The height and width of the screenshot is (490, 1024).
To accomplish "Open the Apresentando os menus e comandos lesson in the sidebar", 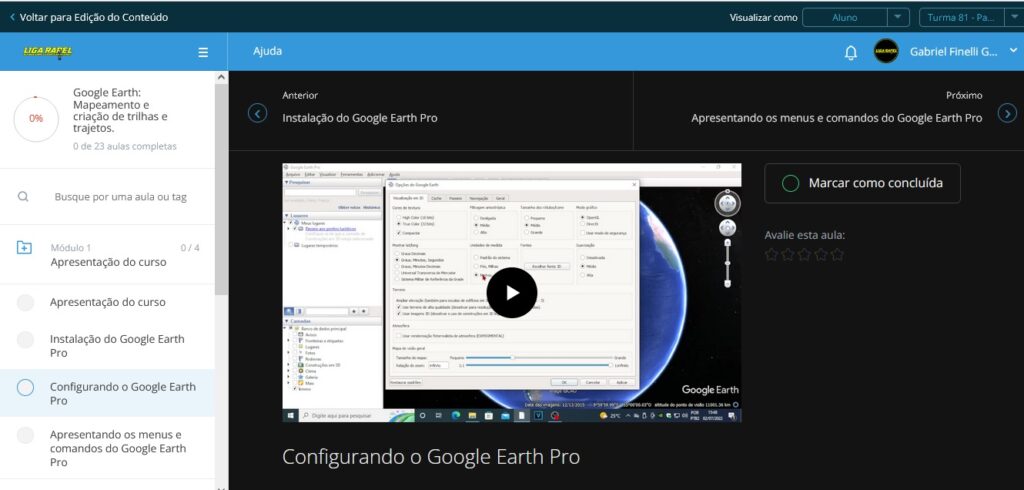I will [118, 448].
